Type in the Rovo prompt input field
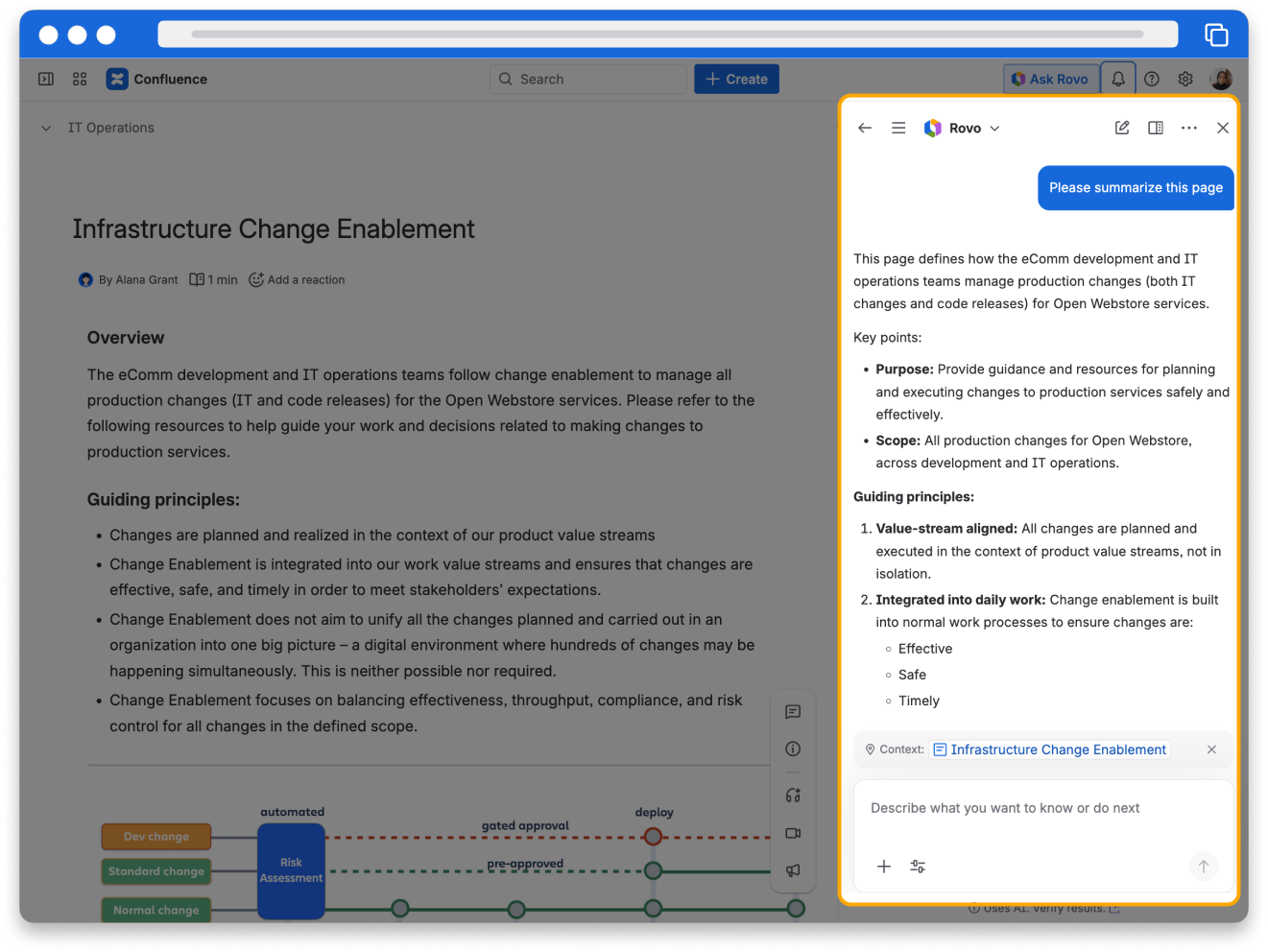 point(1042,808)
